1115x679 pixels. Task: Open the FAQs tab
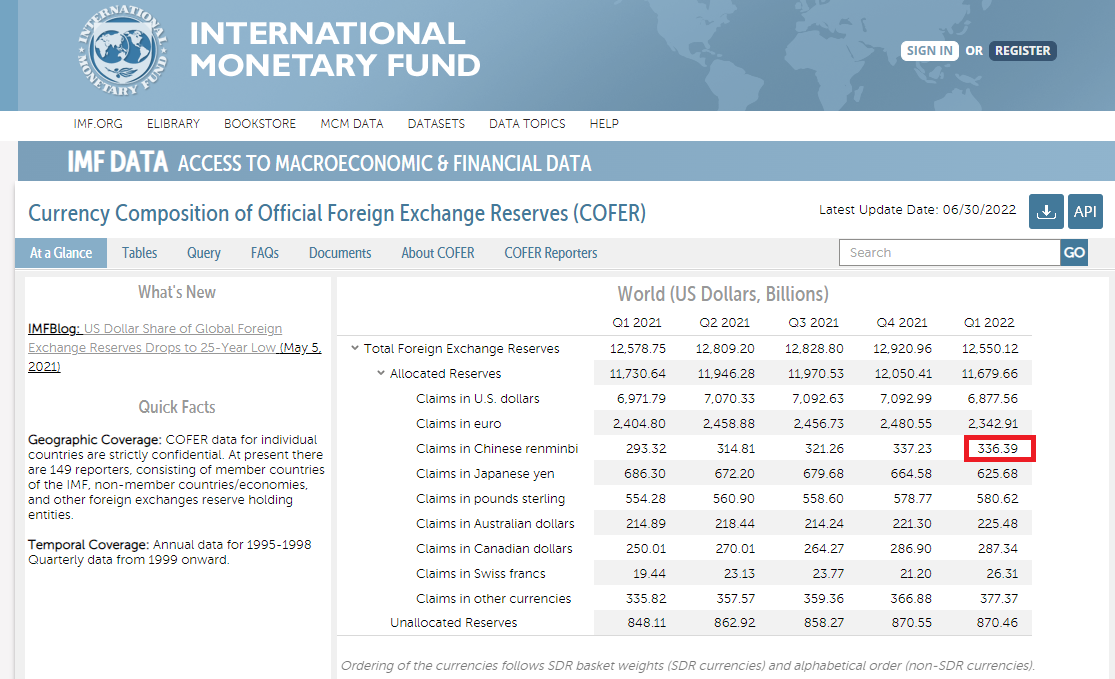pyautogui.click(x=265, y=253)
